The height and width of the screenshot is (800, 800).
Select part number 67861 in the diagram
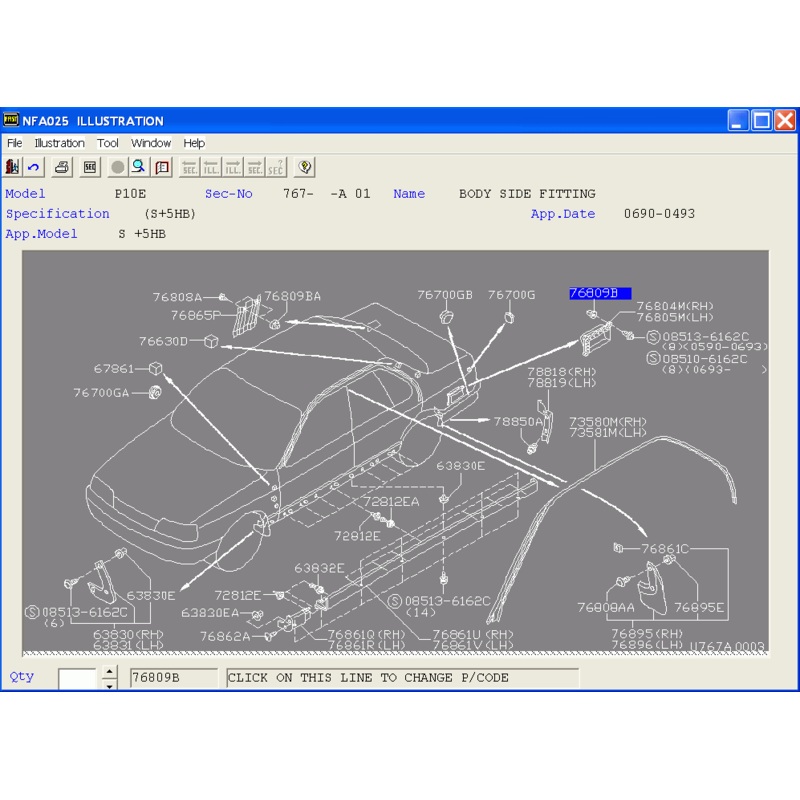pos(113,368)
